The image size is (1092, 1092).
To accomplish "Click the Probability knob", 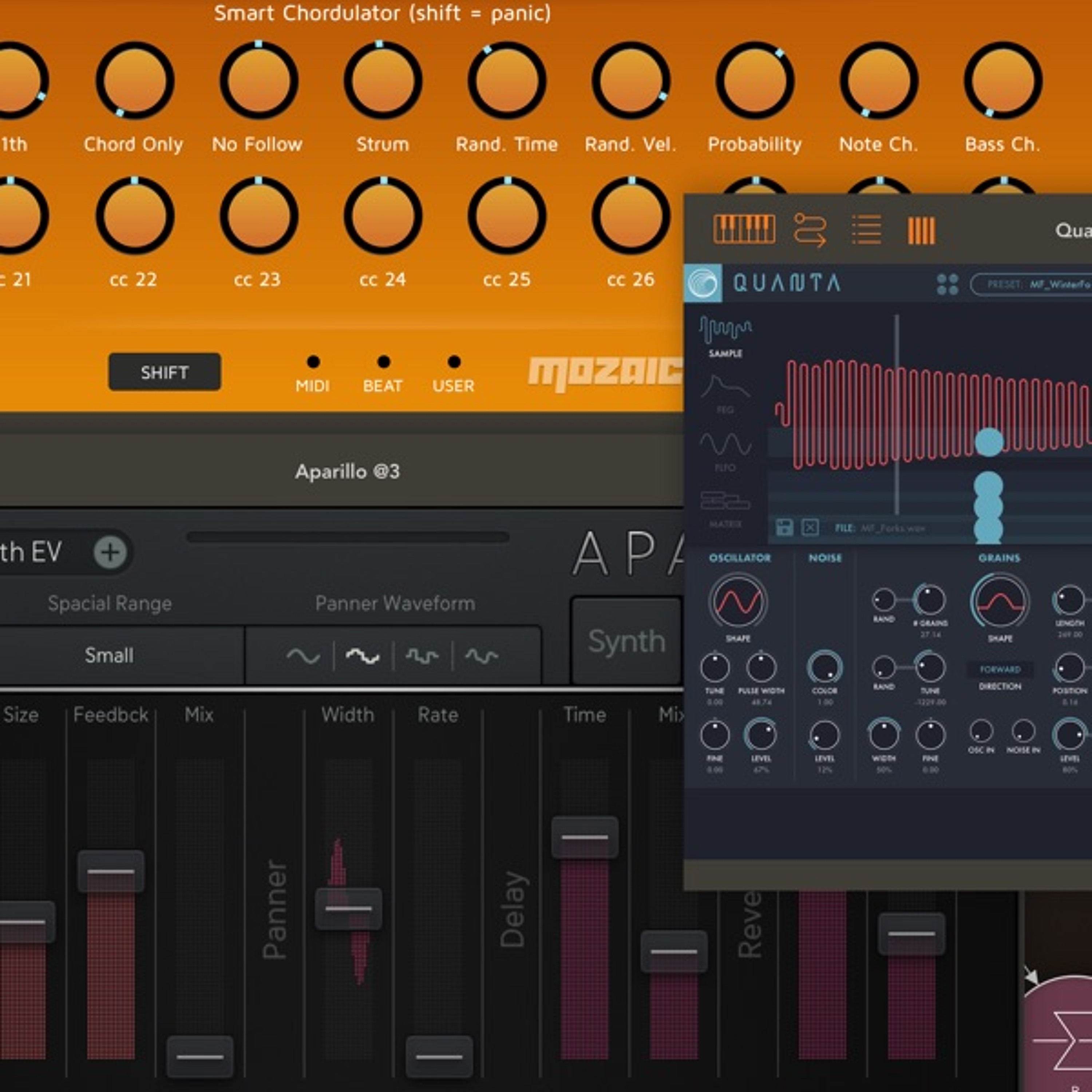I will 755,80.
